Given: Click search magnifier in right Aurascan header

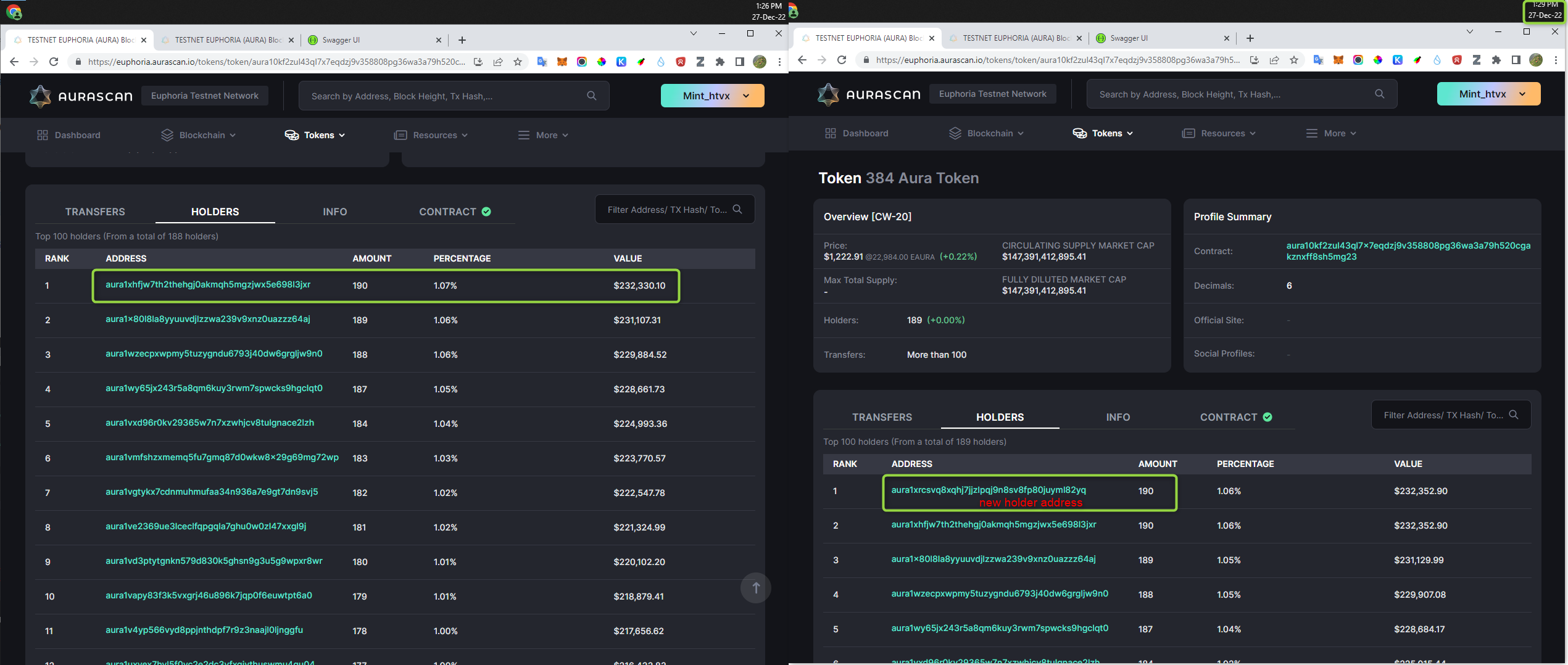Looking at the screenshot, I should 1380,94.
